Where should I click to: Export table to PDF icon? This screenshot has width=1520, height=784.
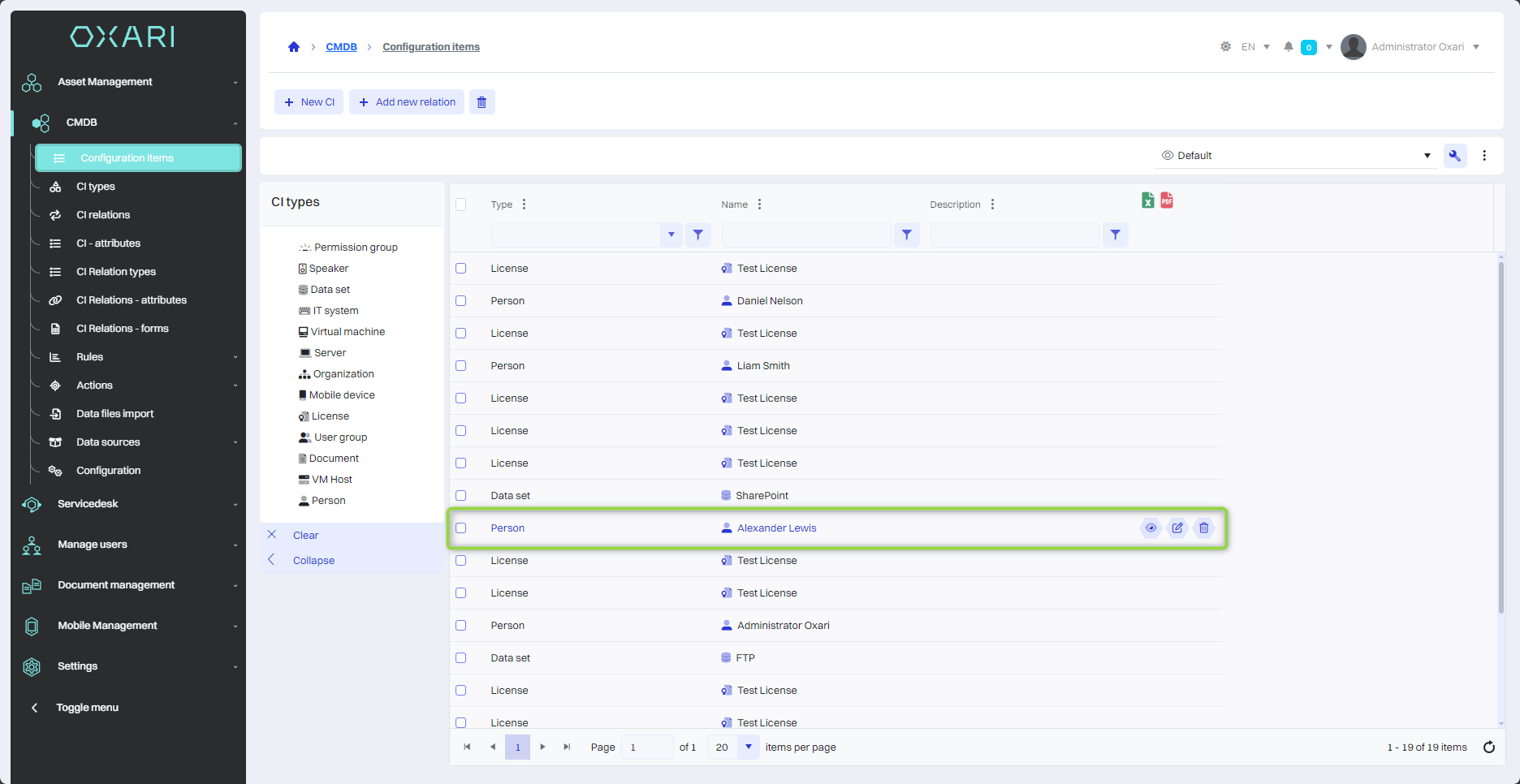pos(1167,200)
